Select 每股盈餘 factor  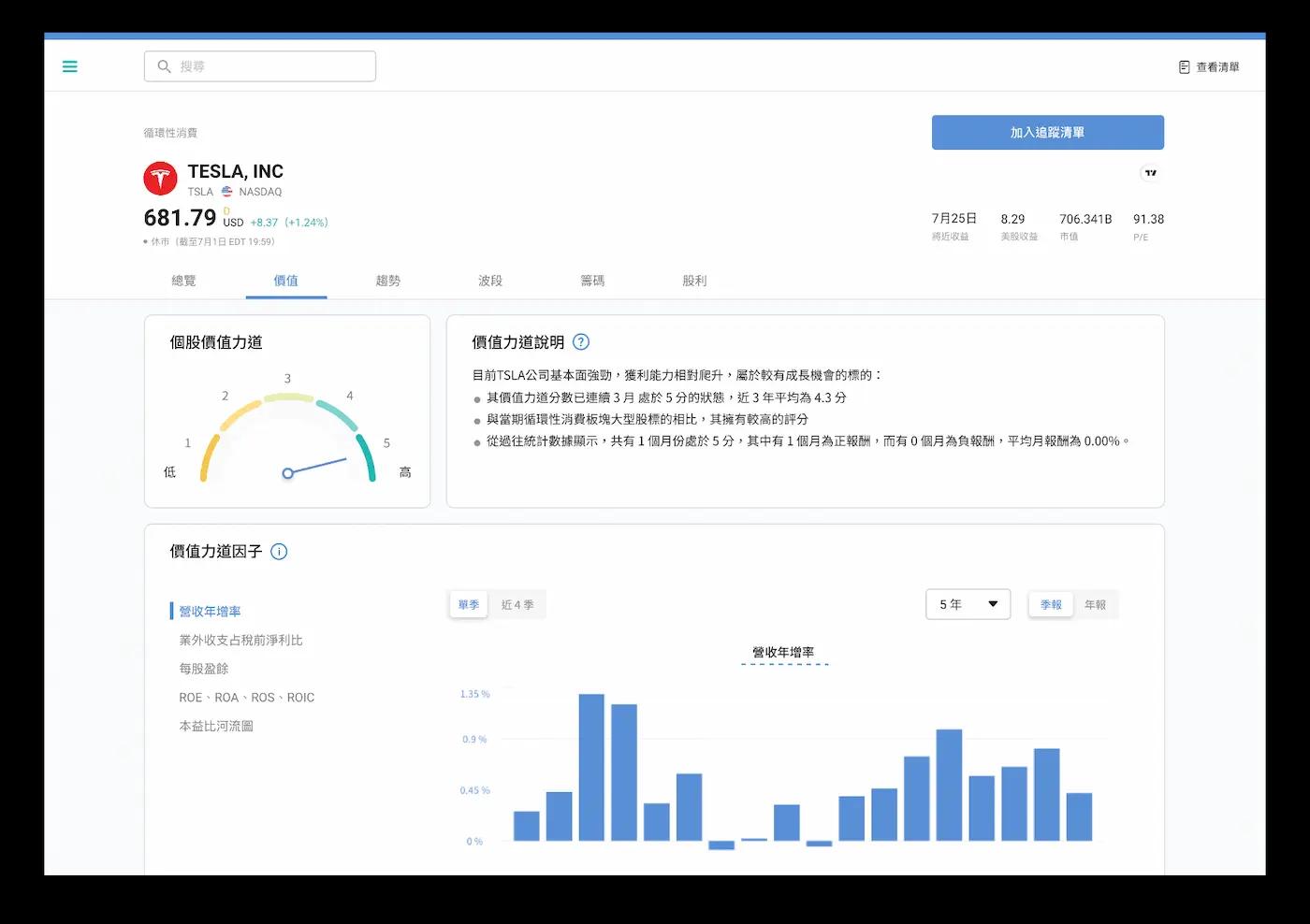[203, 669]
